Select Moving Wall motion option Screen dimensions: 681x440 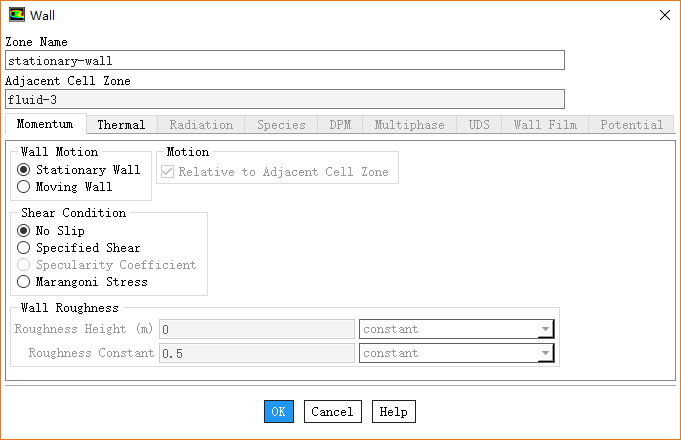coord(24,187)
